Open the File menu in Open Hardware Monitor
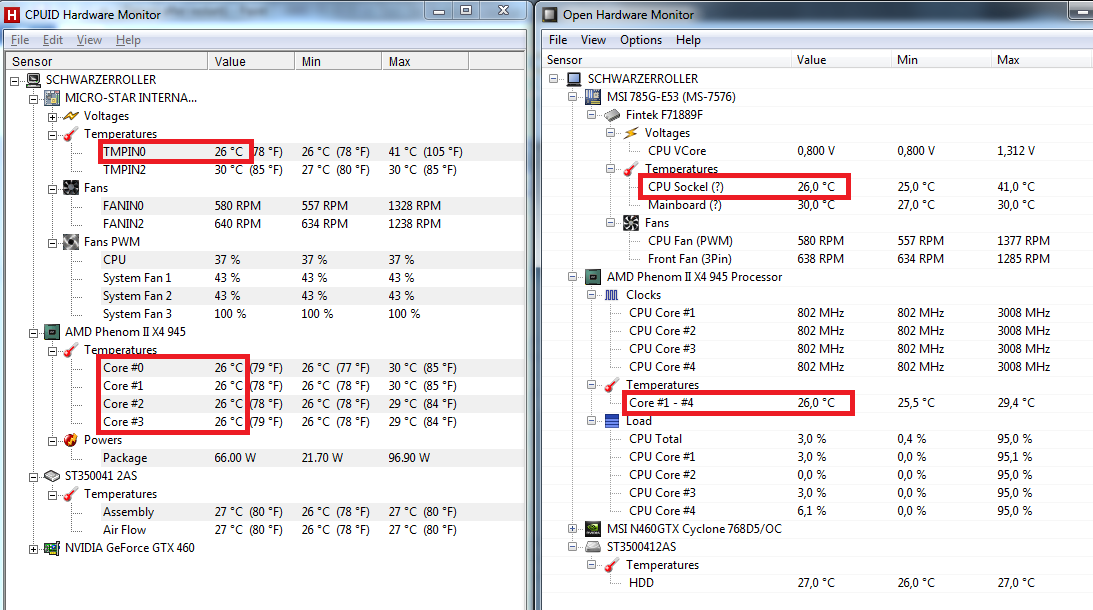The height and width of the screenshot is (610, 1093). (x=558, y=40)
